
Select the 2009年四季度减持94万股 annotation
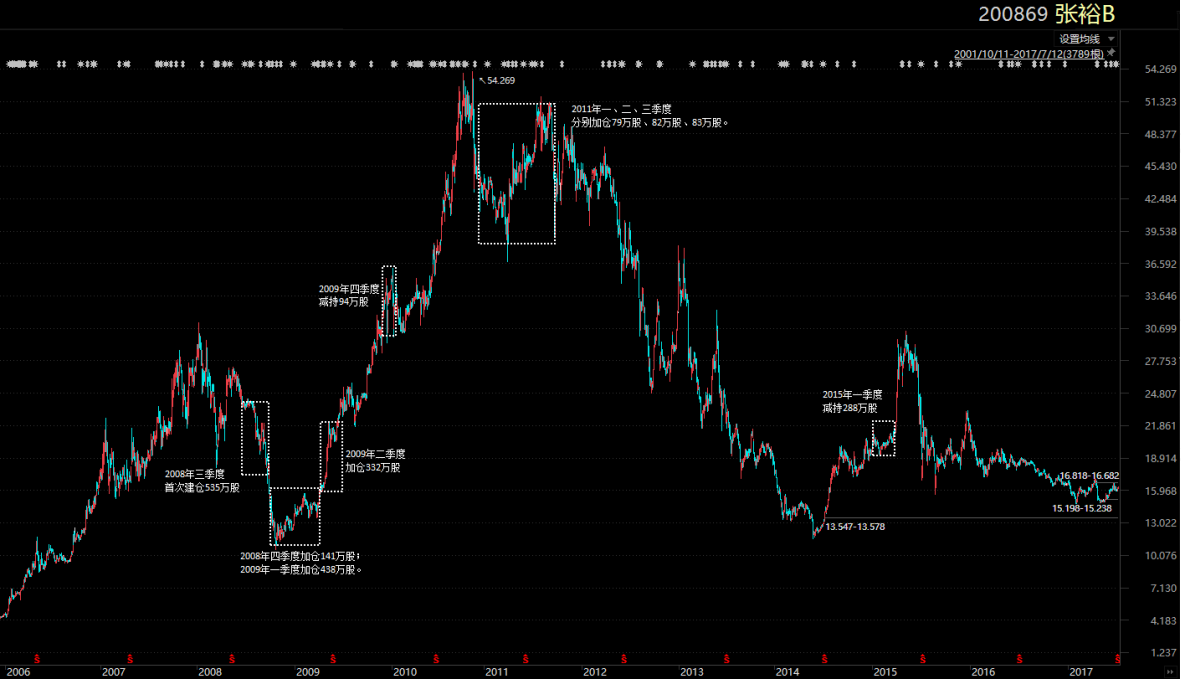click(x=349, y=295)
